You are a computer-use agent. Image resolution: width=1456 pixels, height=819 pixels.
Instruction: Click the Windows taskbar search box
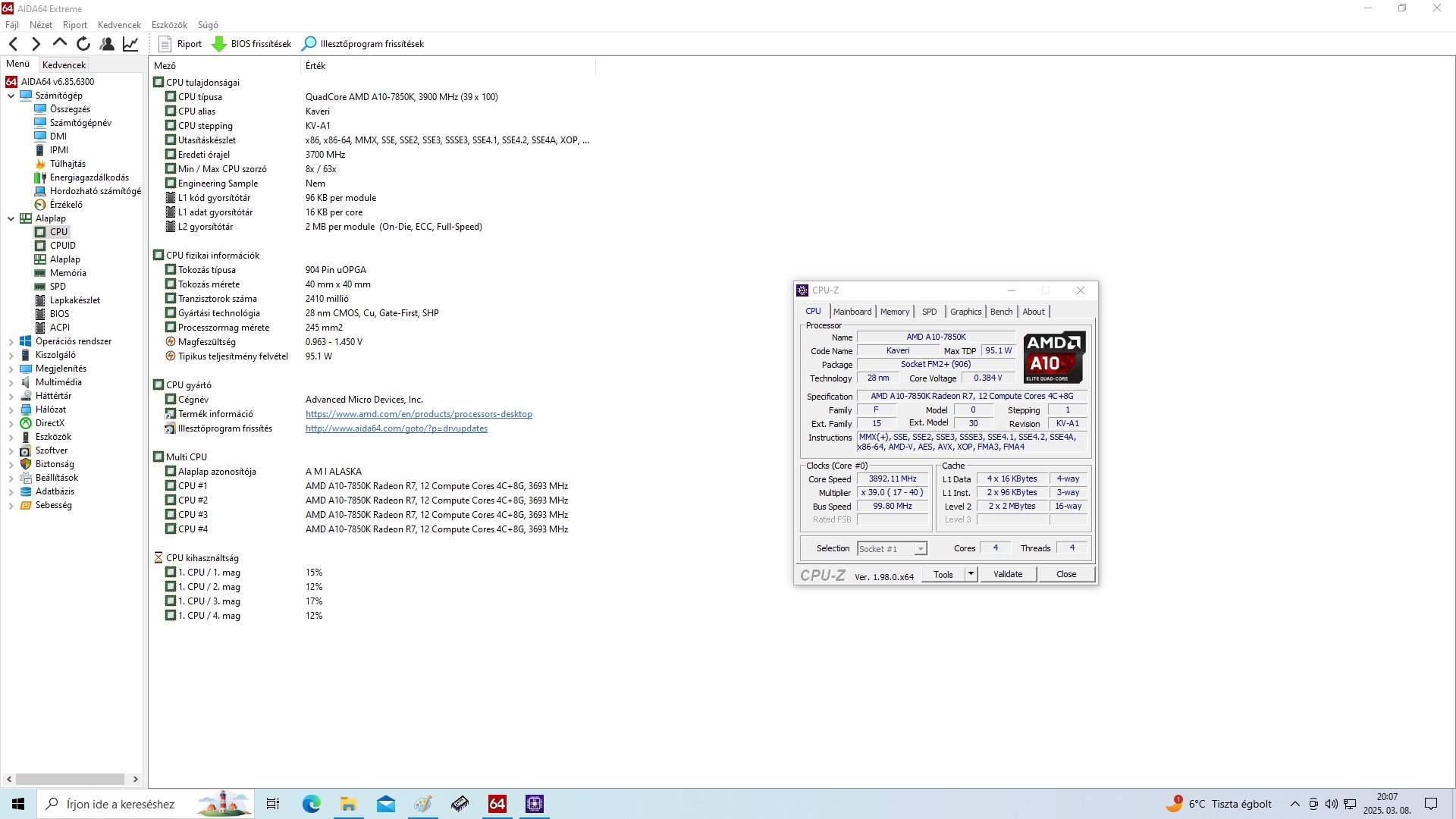(120, 804)
